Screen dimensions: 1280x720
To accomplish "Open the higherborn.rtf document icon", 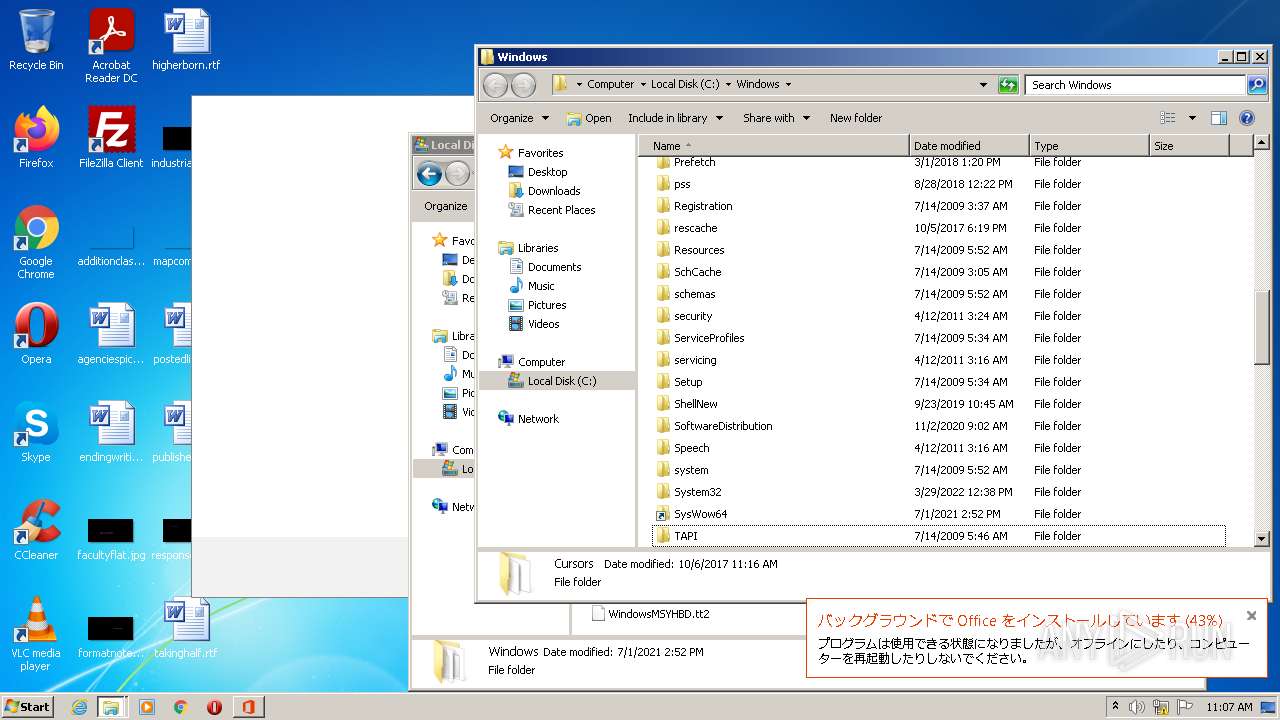I will 186,40.
